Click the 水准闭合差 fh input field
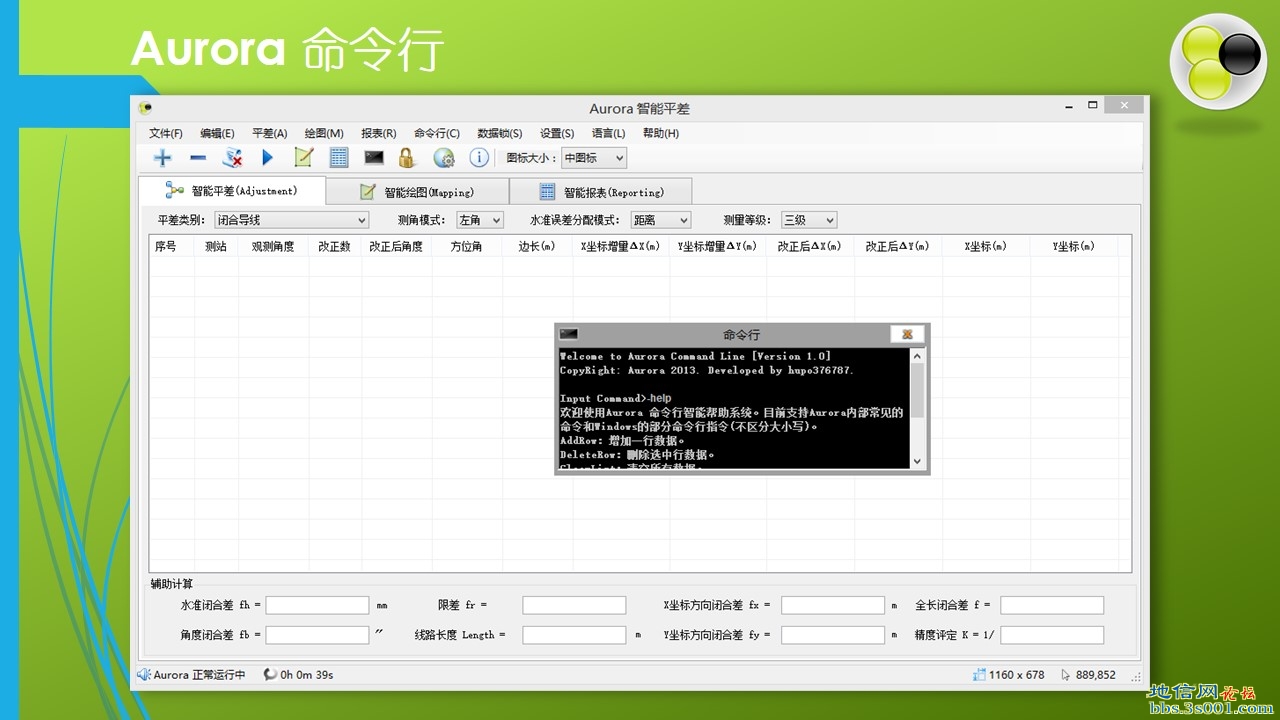The image size is (1280, 720). tap(318, 605)
